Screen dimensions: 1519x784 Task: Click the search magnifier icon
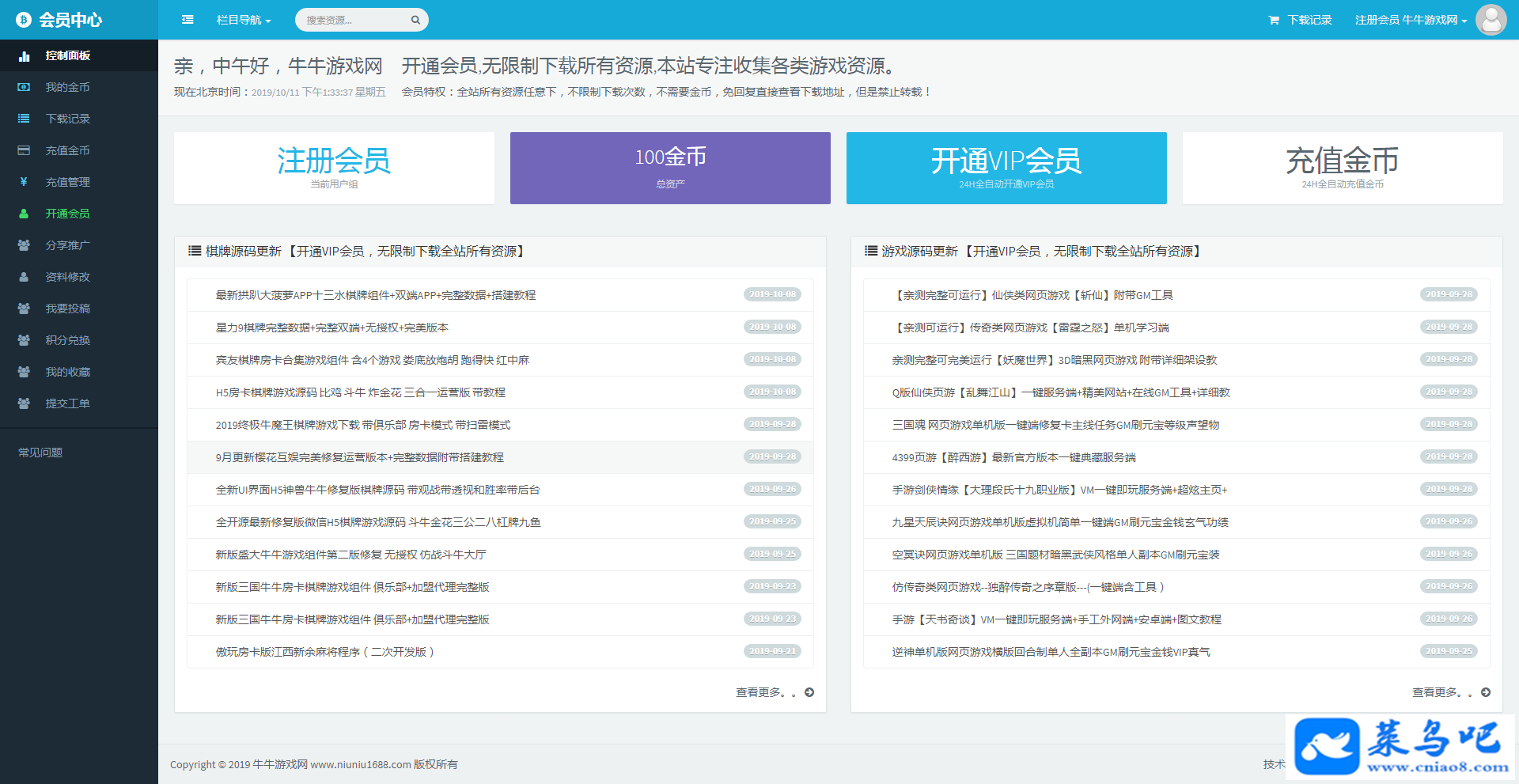415,20
